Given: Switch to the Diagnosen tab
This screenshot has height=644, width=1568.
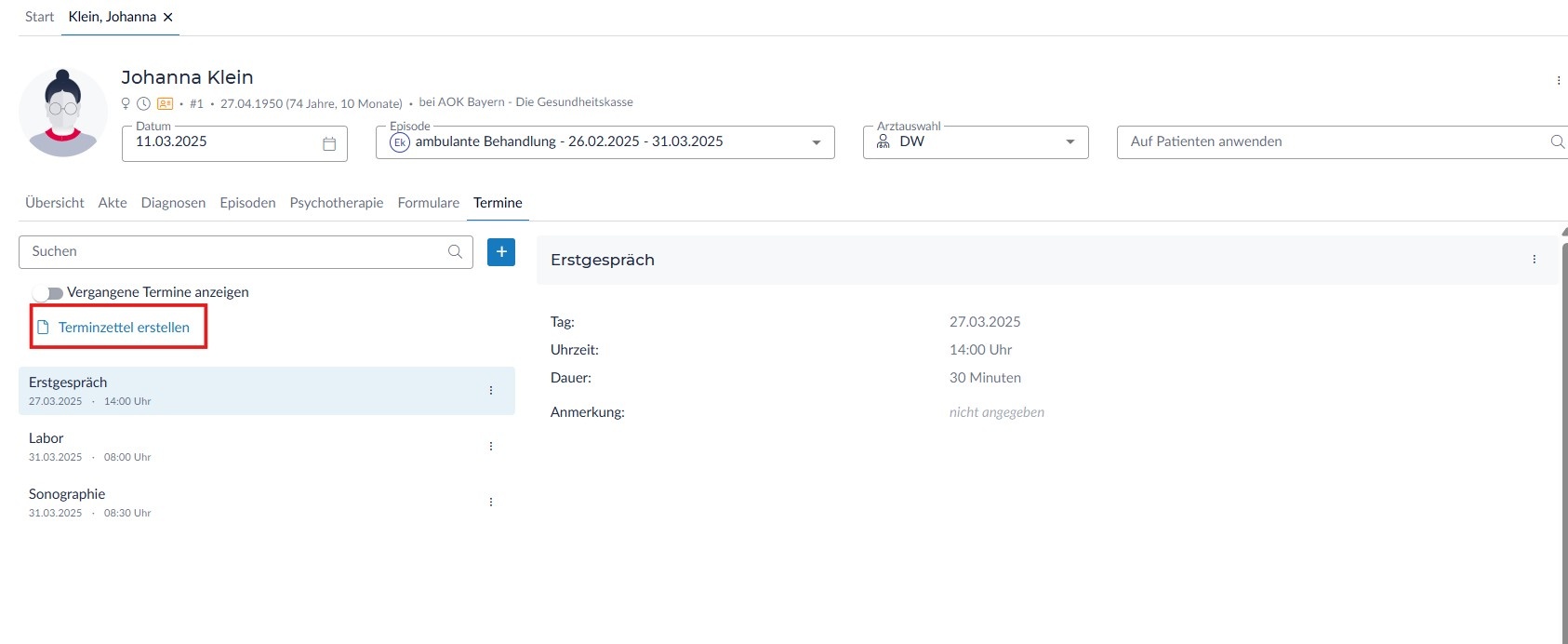Looking at the screenshot, I should pyautogui.click(x=173, y=203).
